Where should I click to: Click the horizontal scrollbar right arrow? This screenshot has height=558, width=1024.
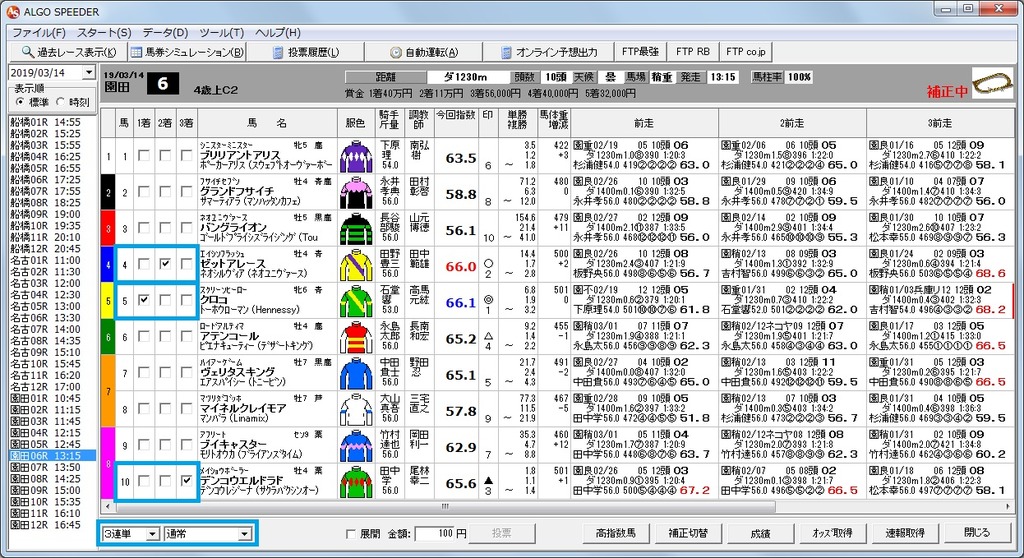[x=1008, y=506]
